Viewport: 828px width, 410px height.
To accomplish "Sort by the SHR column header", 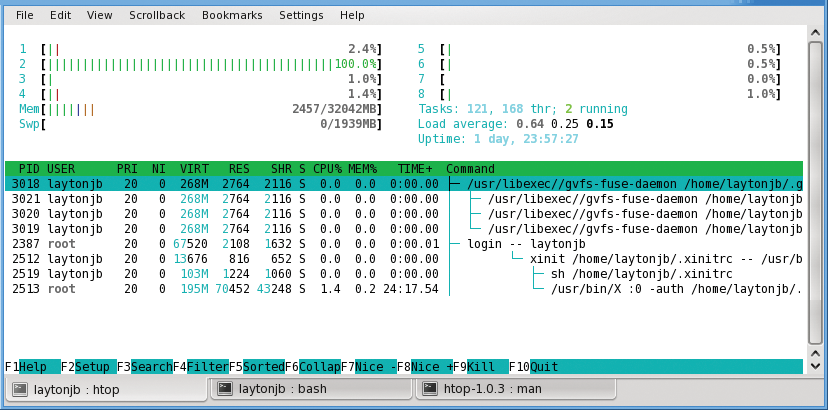I will pos(281,169).
